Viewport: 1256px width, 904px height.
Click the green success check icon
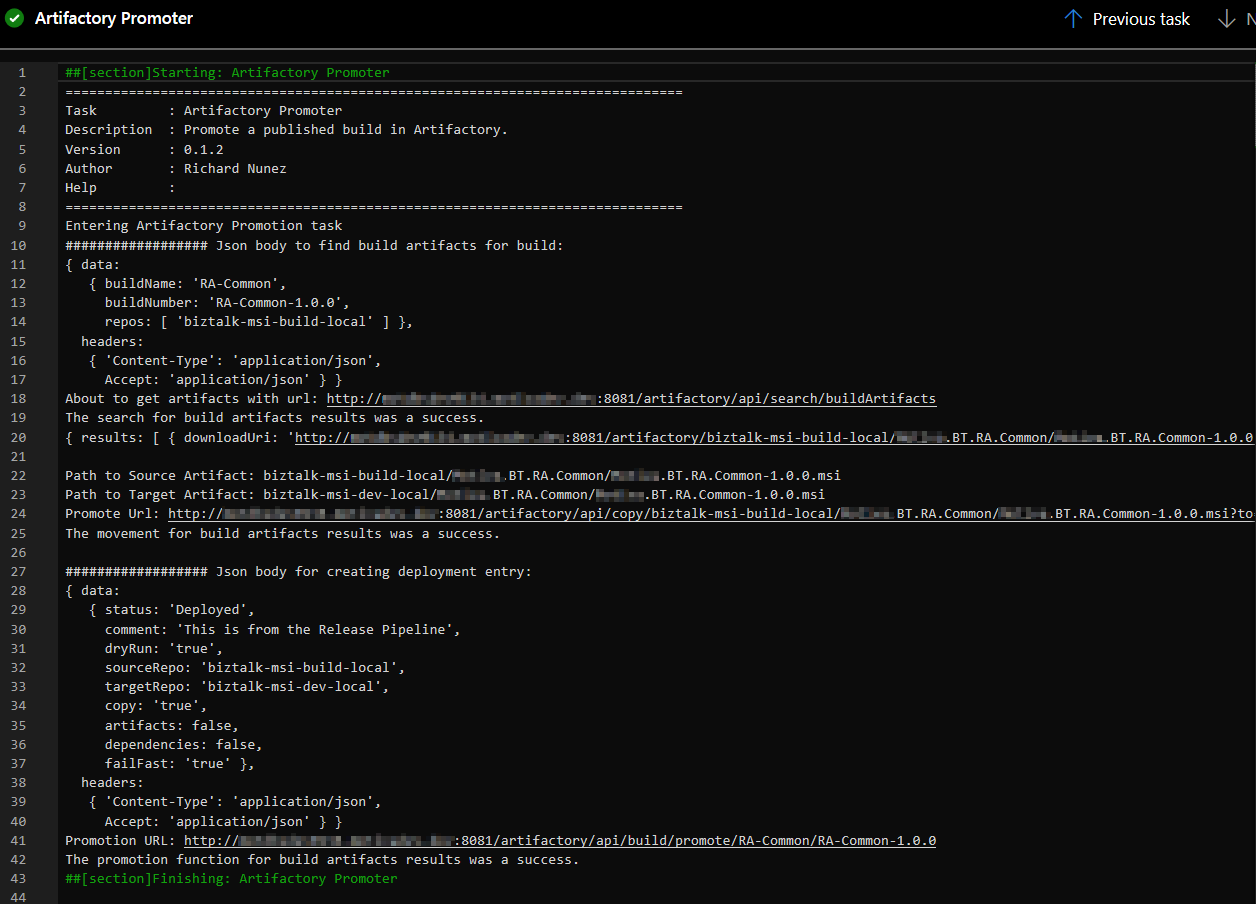pos(15,18)
